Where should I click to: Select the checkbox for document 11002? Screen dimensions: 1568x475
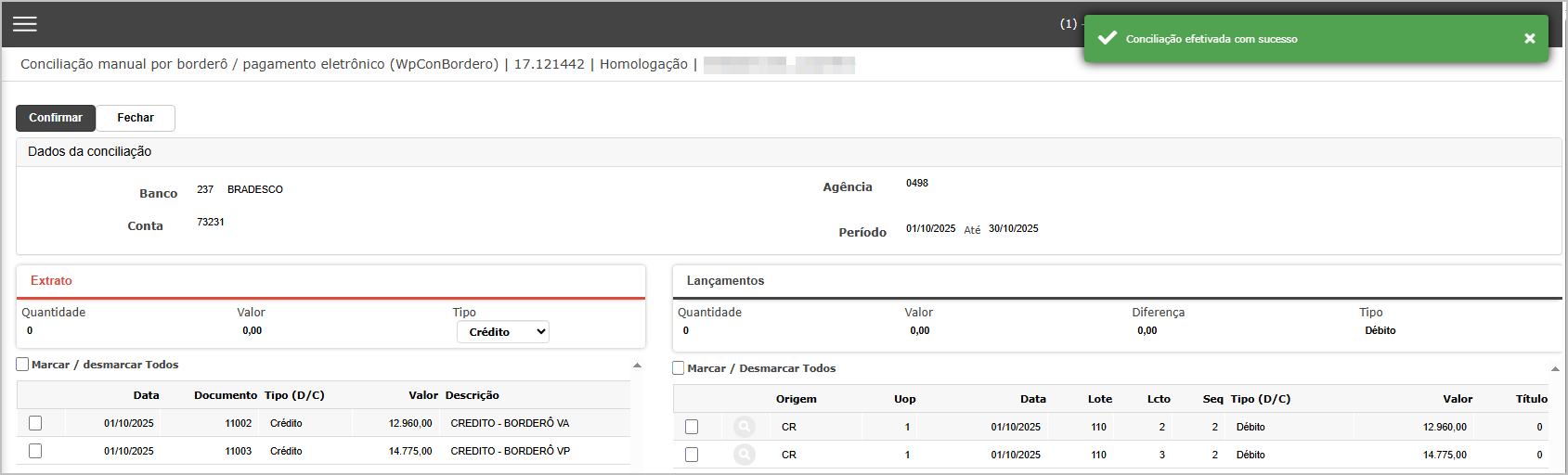35,423
